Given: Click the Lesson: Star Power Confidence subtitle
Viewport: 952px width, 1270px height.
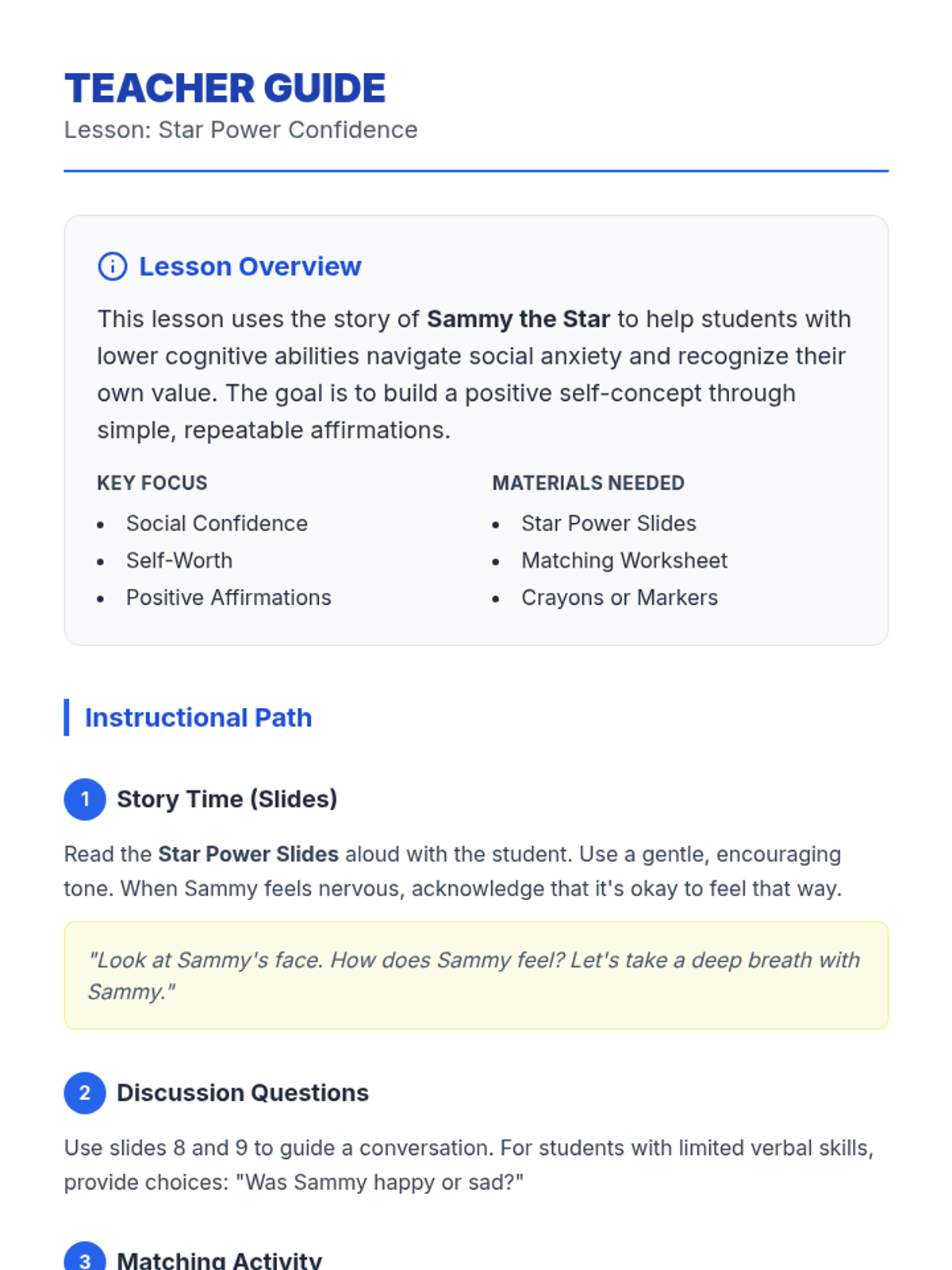Looking at the screenshot, I should [x=240, y=130].
